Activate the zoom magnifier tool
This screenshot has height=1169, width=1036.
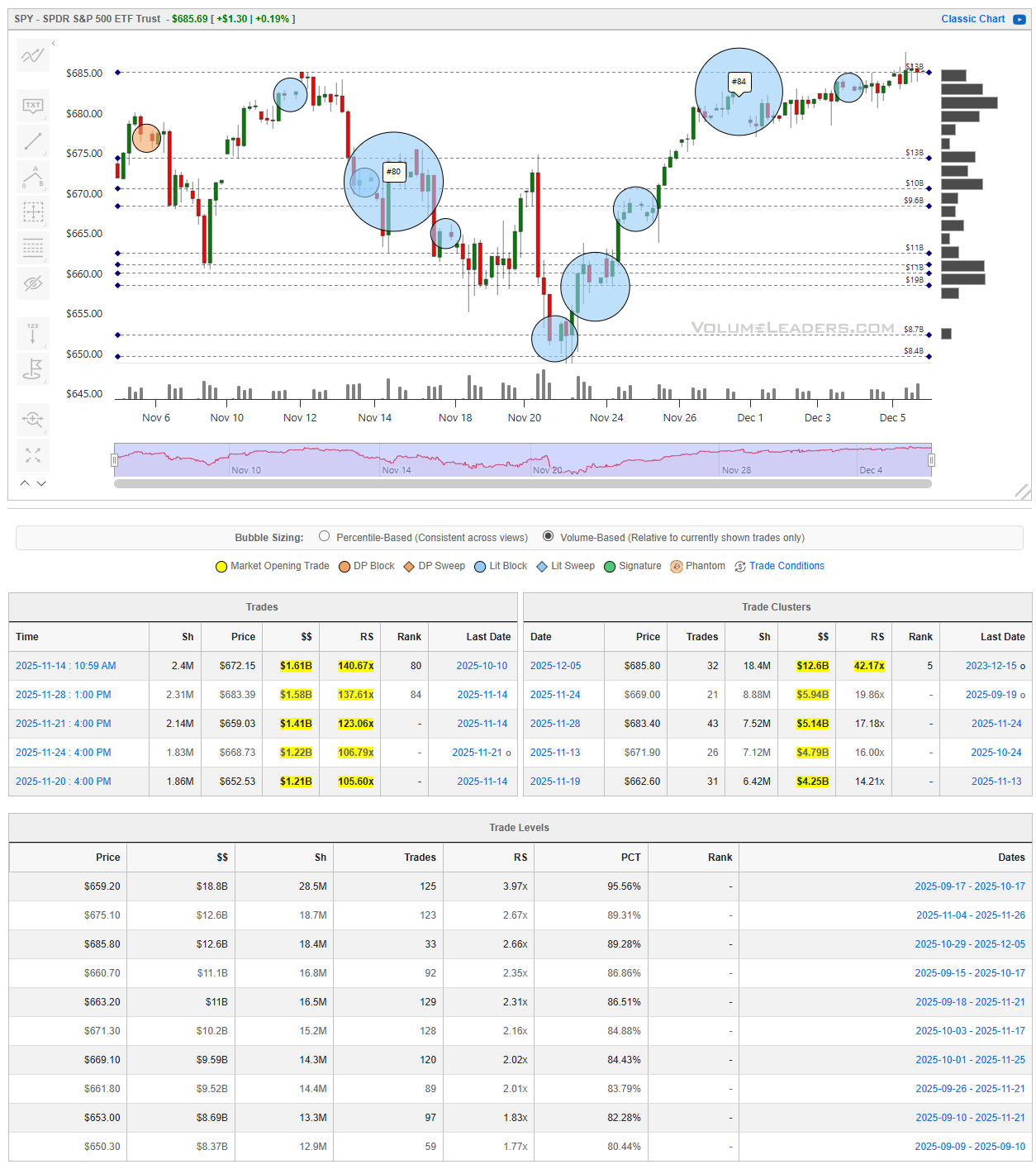tap(33, 419)
